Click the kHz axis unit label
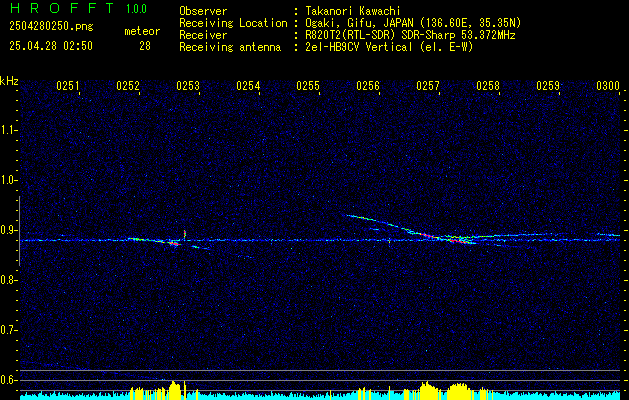 tap(9, 81)
